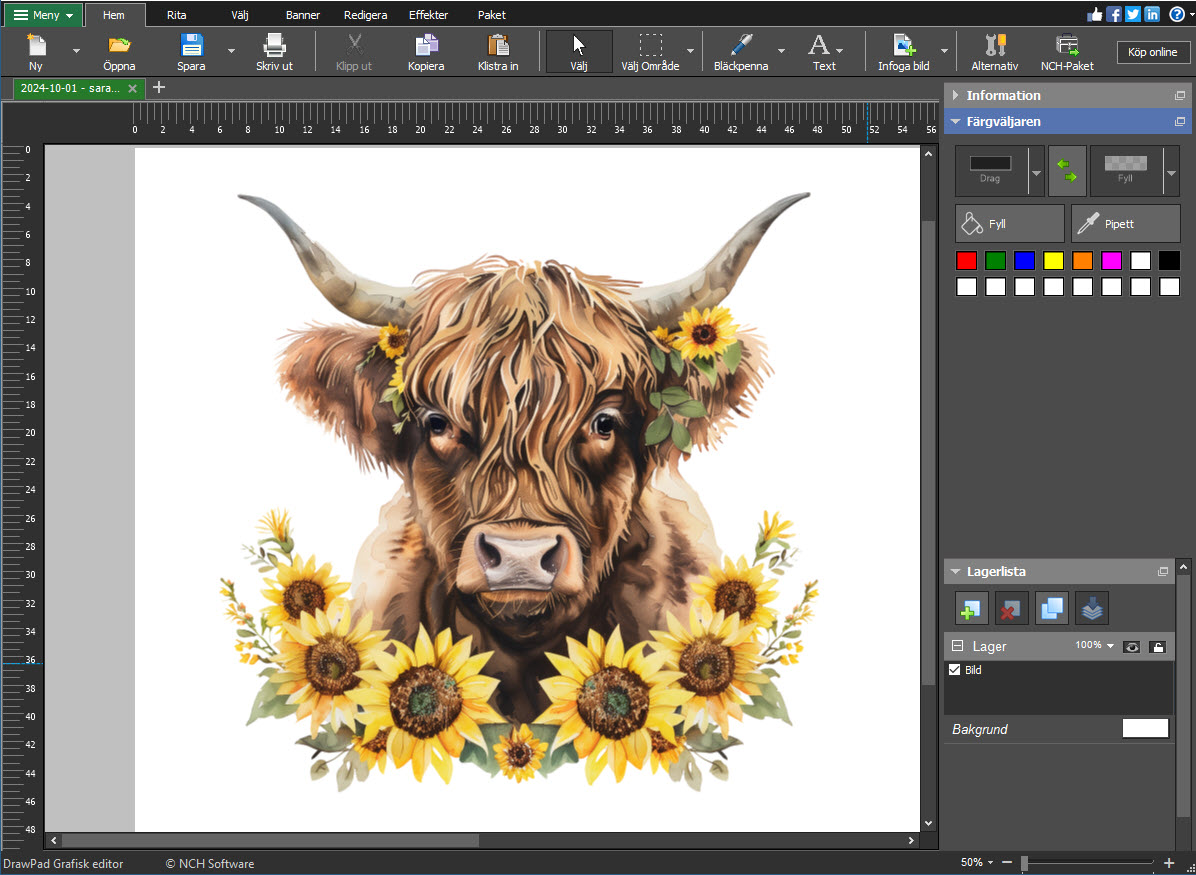
Task: Select the Pipett eyedropper tool
Action: [x=1125, y=224]
